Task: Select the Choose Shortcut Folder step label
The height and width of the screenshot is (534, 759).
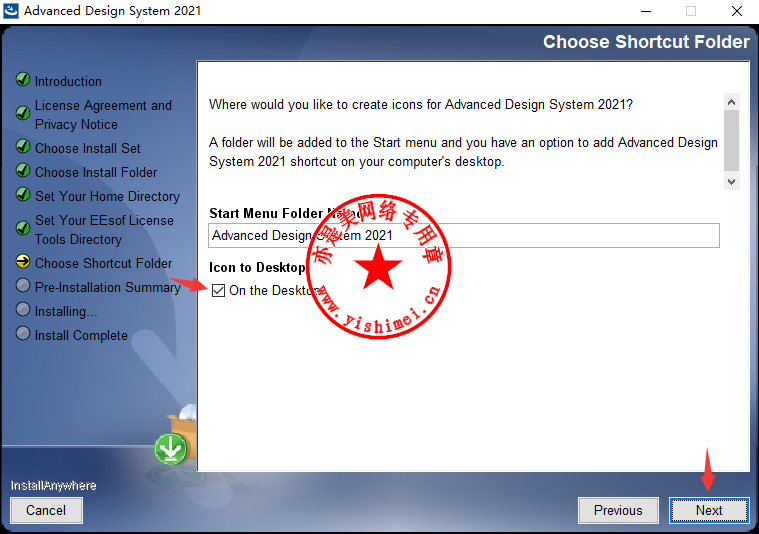Action: click(104, 263)
